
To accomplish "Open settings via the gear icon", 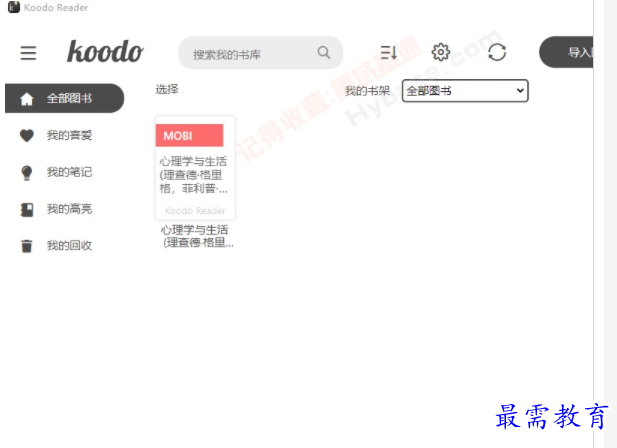I will pyautogui.click(x=441, y=52).
